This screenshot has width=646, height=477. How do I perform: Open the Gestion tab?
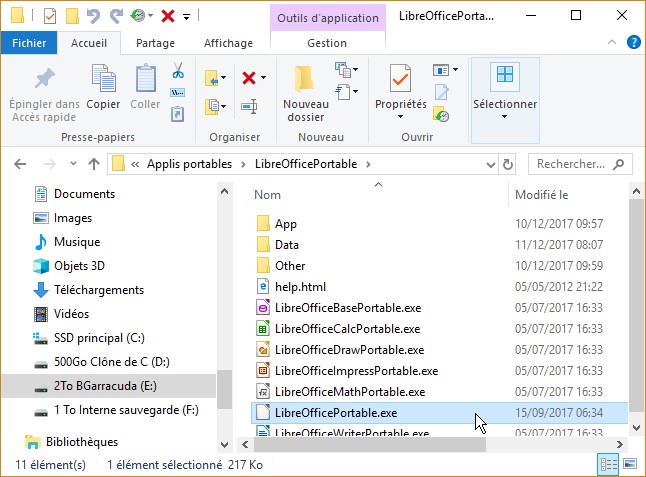pos(327,43)
